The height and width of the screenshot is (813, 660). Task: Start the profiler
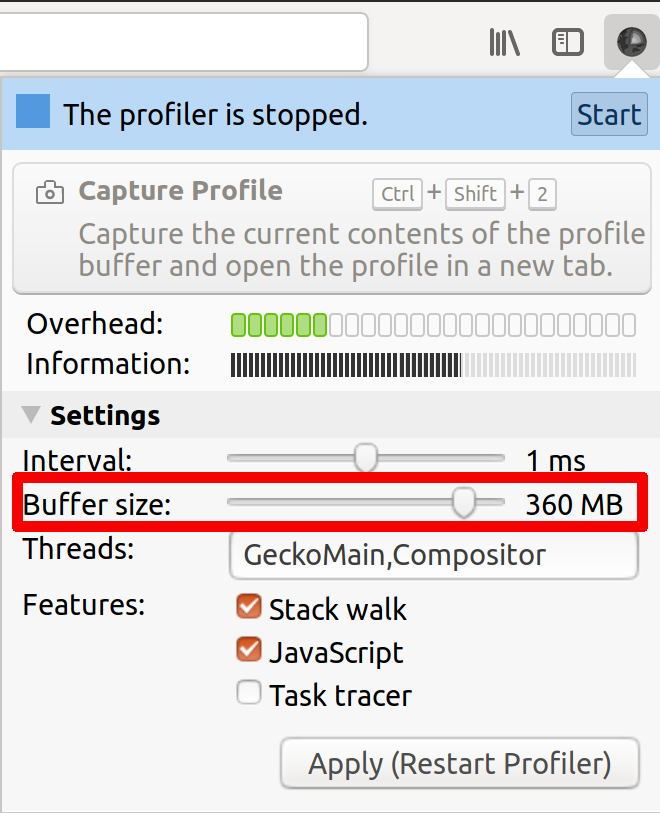(608, 114)
